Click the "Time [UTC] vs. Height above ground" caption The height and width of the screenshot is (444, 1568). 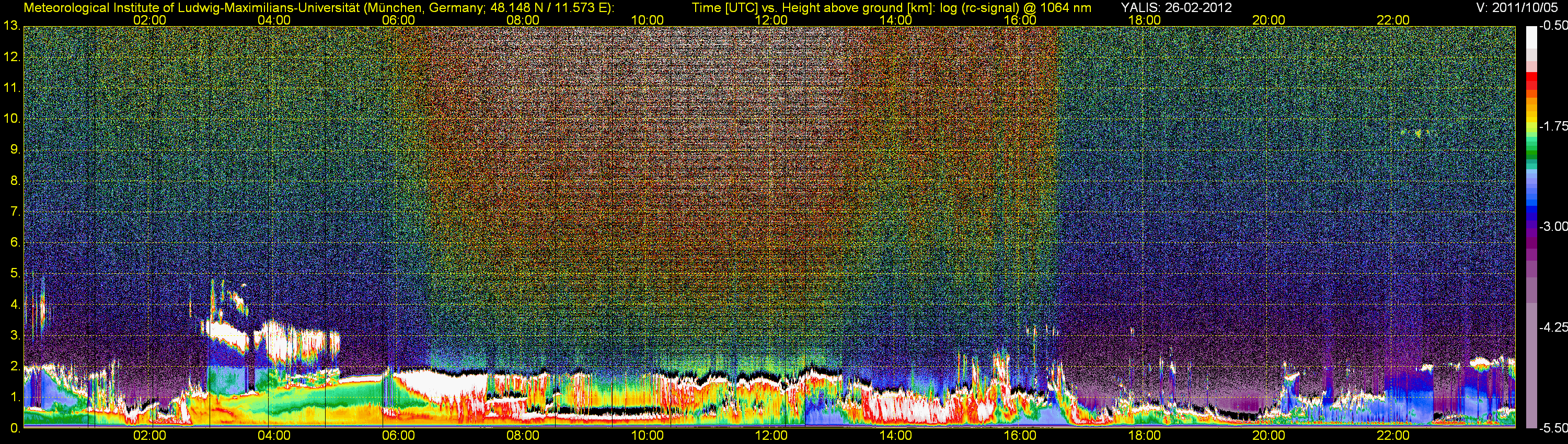891,8
